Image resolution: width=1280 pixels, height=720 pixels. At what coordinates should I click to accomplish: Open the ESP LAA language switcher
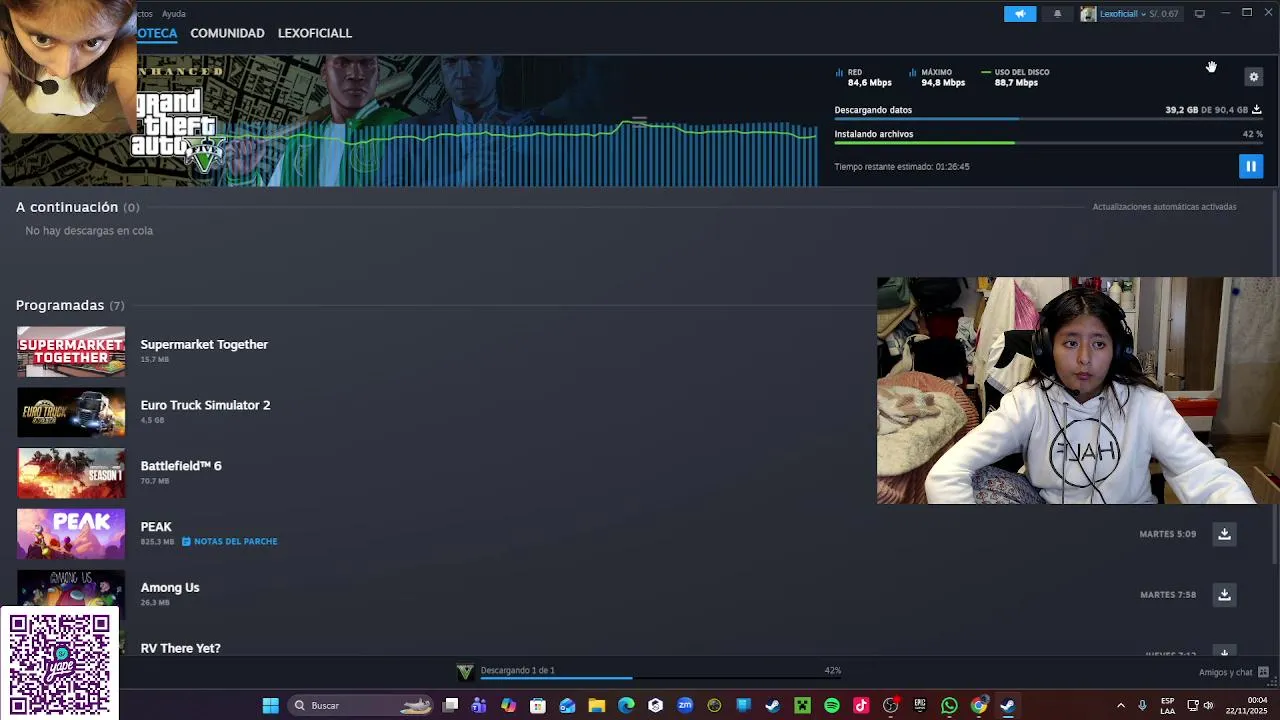point(1168,706)
